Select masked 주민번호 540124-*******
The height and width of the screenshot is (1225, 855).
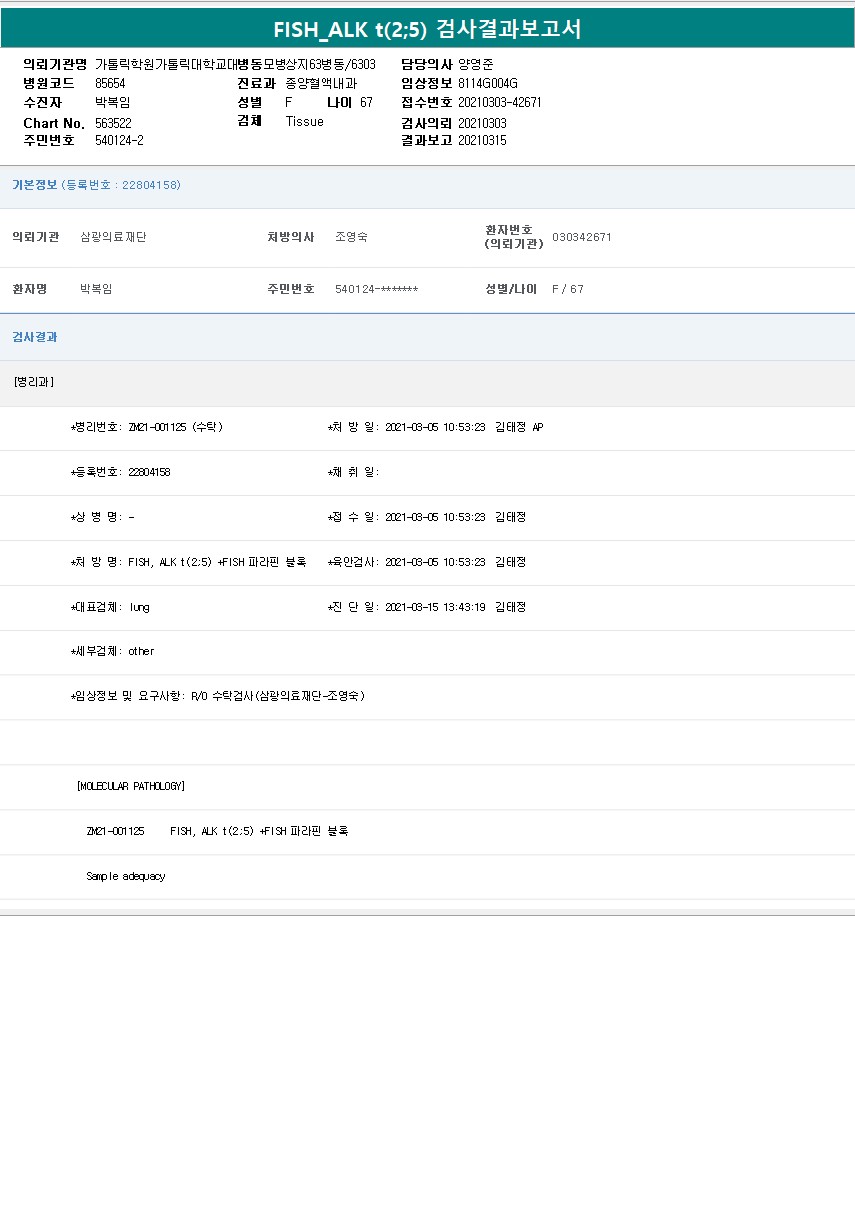(x=376, y=289)
